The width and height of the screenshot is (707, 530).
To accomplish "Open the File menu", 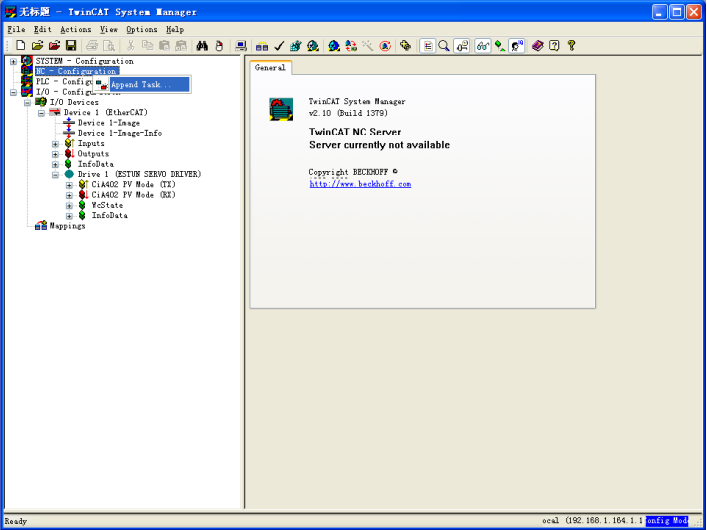I will 16,29.
